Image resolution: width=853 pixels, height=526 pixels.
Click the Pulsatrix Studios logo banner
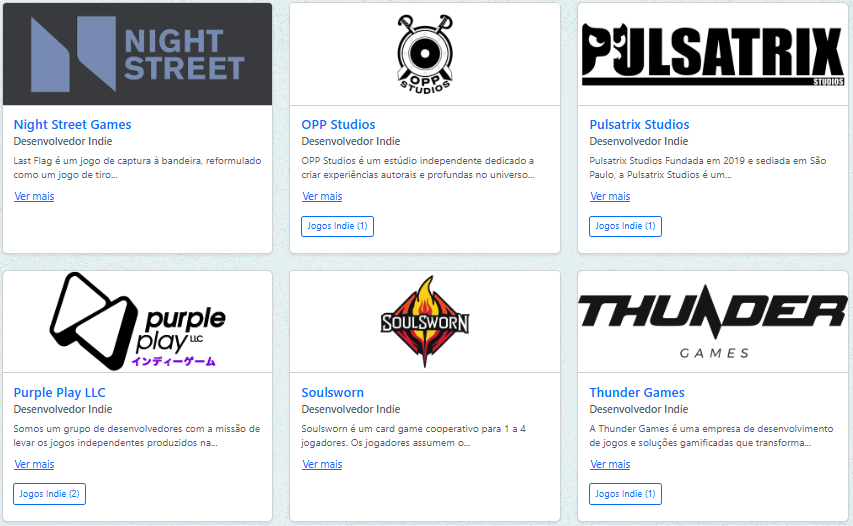point(713,54)
